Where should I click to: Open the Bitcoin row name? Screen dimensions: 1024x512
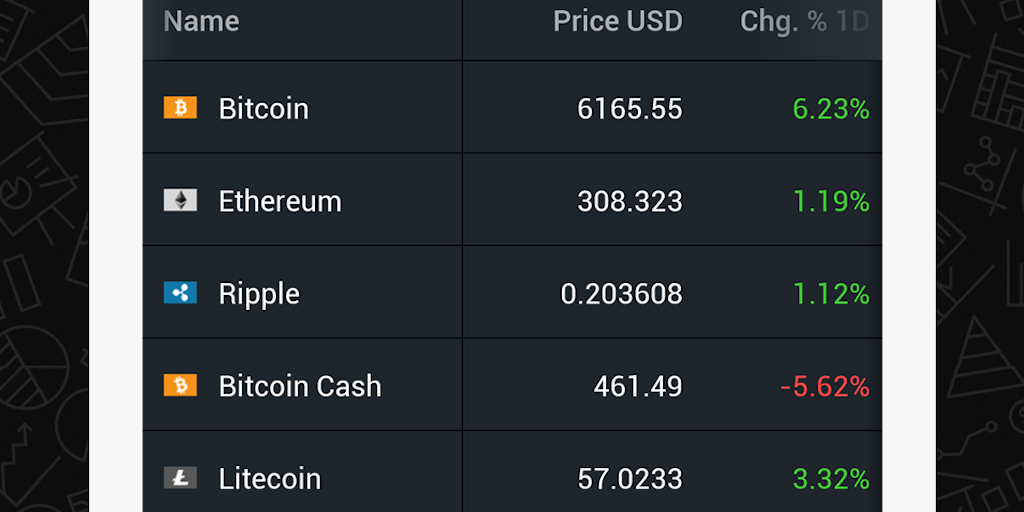point(263,108)
